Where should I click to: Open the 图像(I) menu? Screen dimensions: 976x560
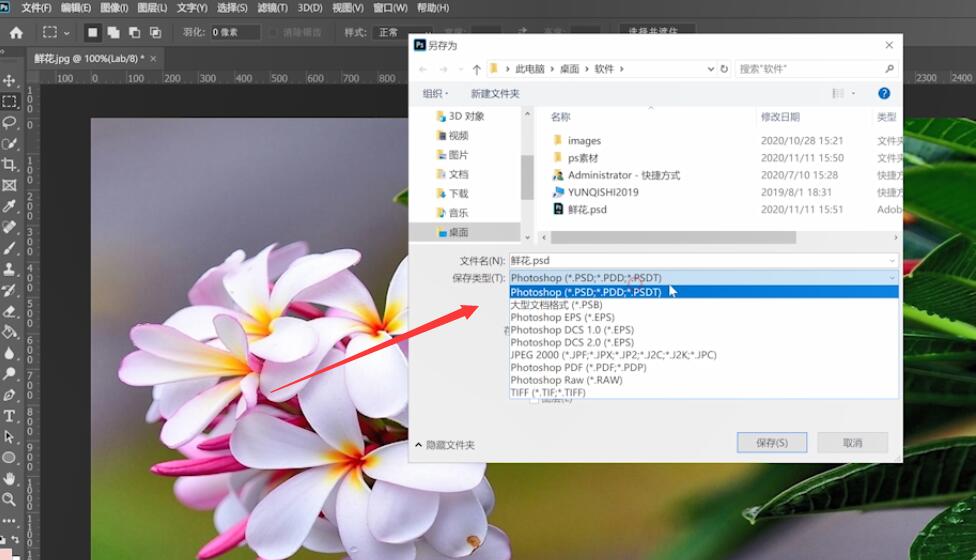click(x=114, y=7)
